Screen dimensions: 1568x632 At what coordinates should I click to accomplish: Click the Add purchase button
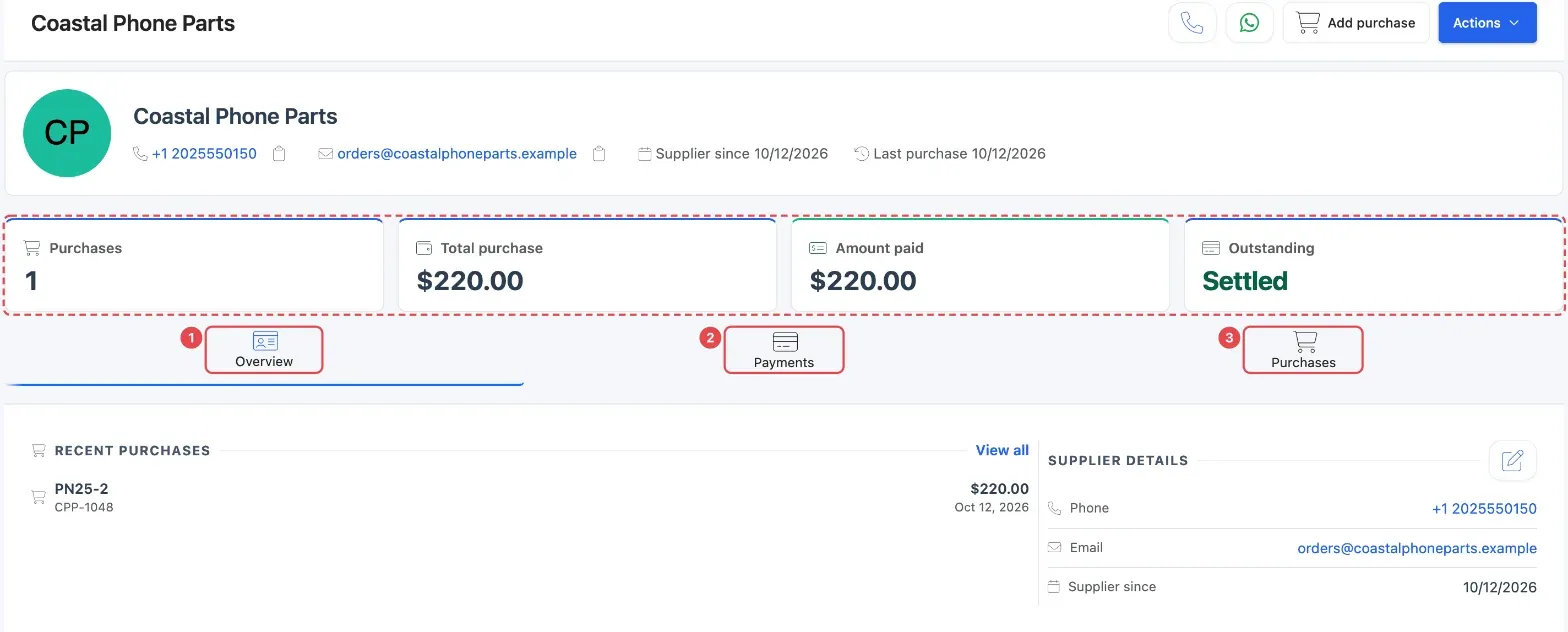coord(1356,22)
